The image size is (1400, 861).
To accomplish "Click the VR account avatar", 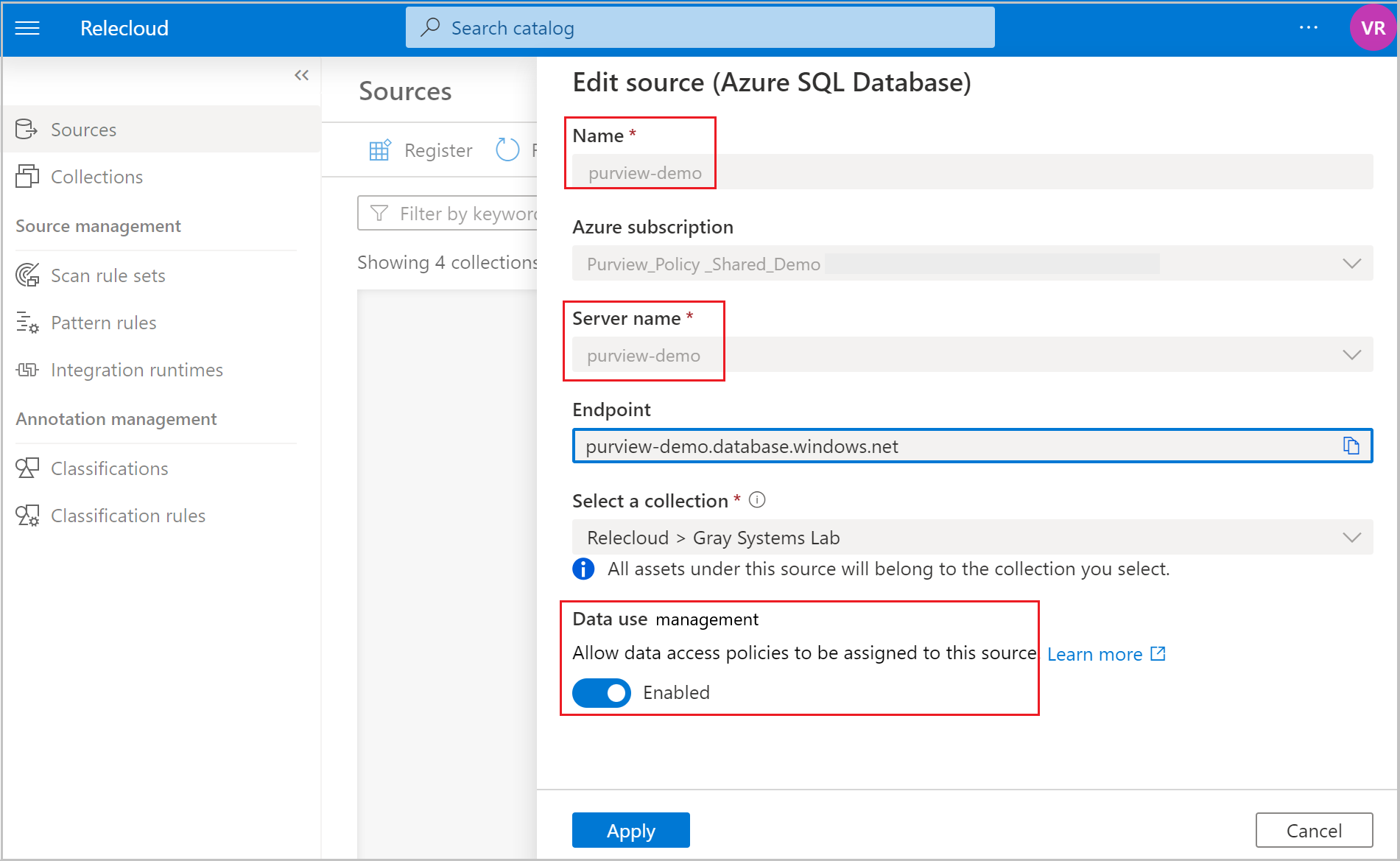I will pyautogui.click(x=1373, y=27).
